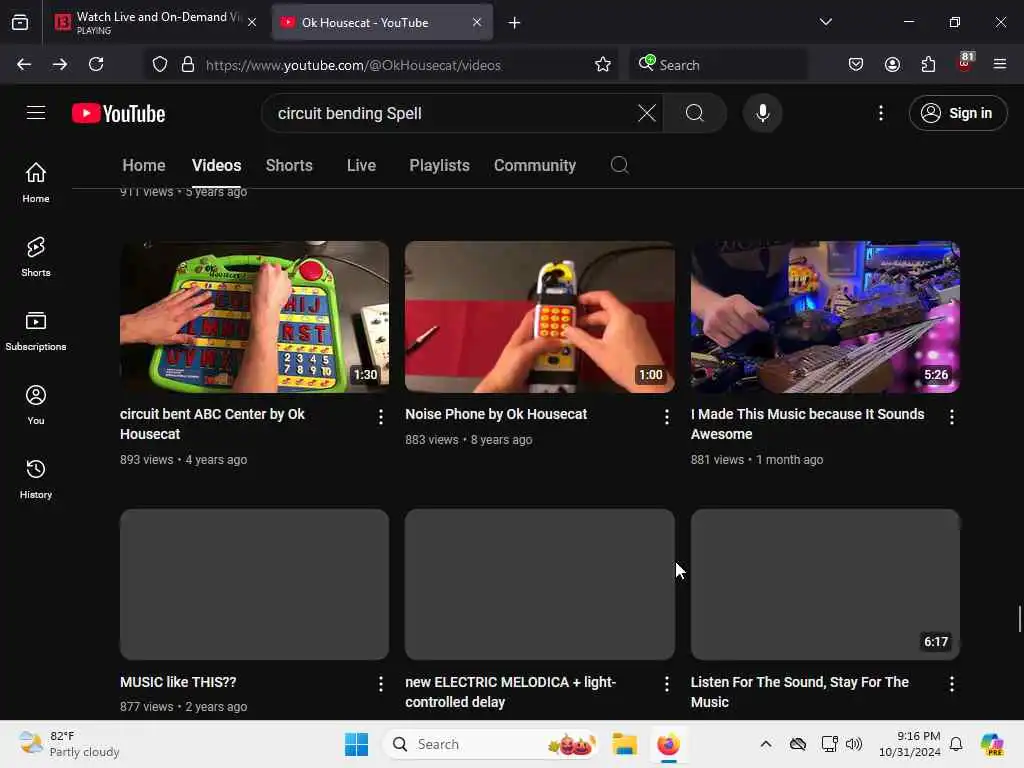
Task: Close the Watch Live and On-Demand tab
Action: [x=252, y=22]
